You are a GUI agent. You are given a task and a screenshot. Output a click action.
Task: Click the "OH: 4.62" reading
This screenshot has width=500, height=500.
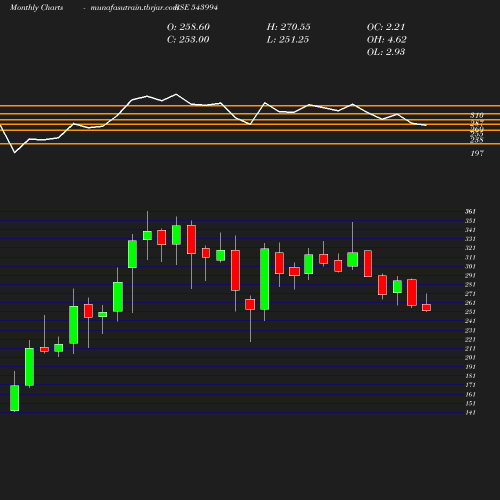pos(387,40)
